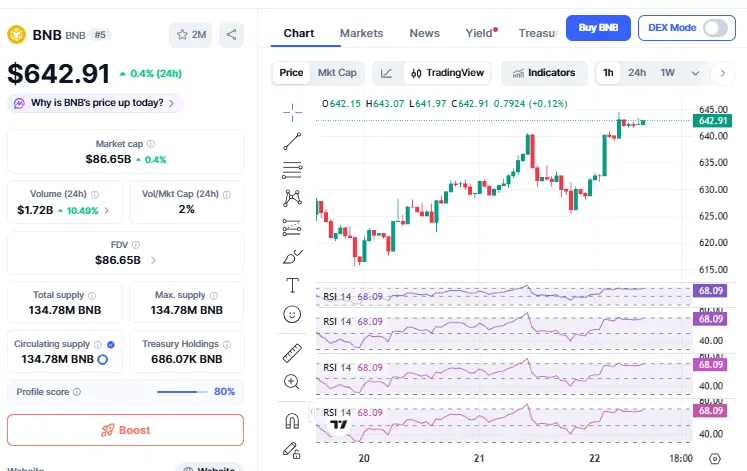Toggle DEX Mode switch
The width and height of the screenshot is (747, 471).
click(x=715, y=28)
